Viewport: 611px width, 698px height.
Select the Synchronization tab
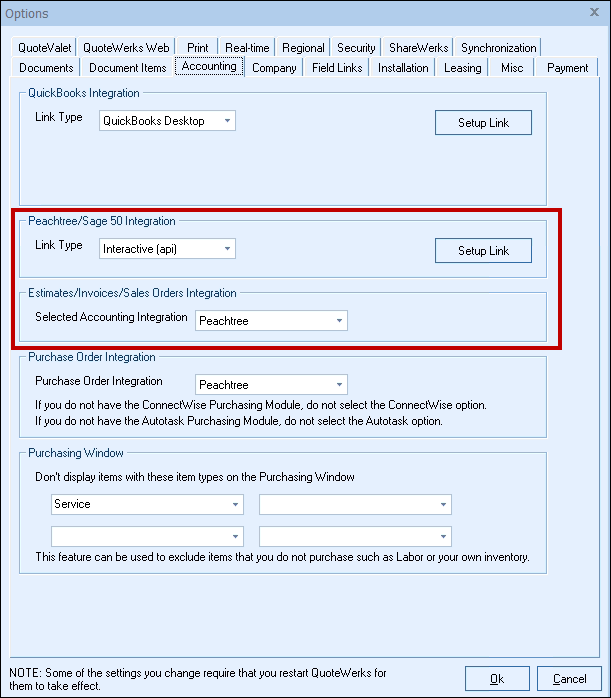498,47
